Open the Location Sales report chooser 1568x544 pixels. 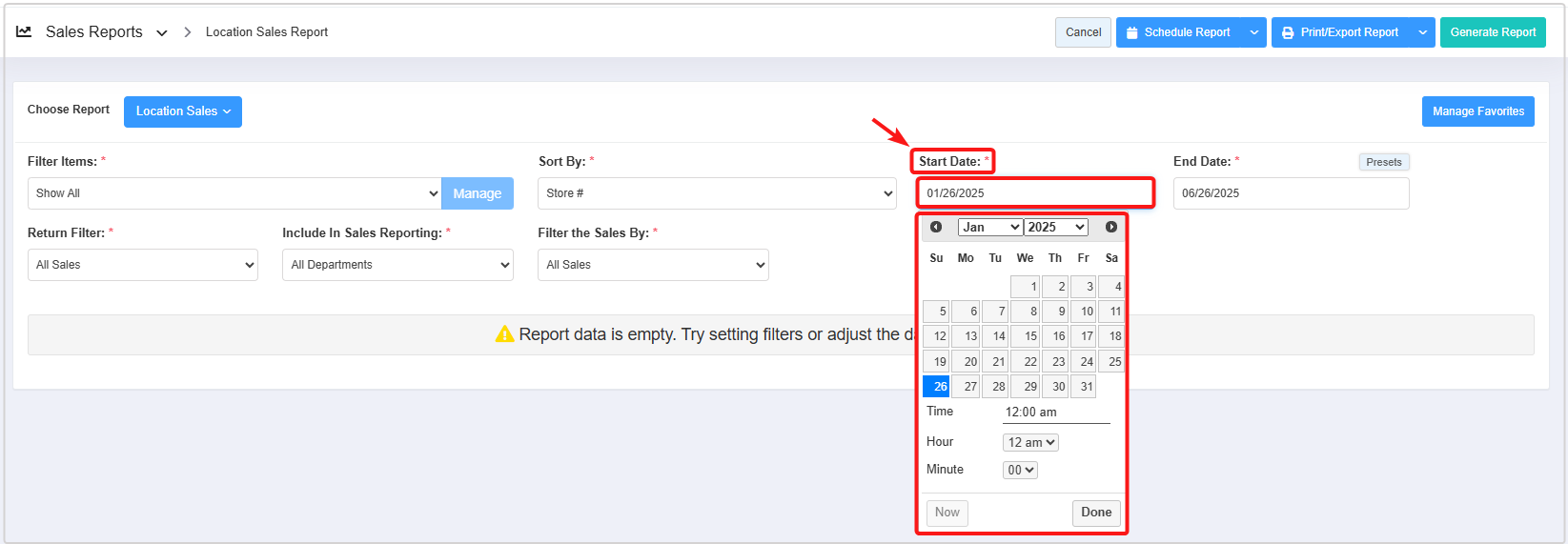pyautogui.click(x=182, y=111)
